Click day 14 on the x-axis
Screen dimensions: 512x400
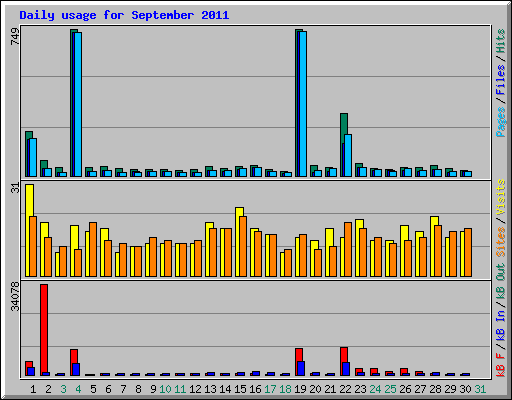click(x=225, y=389)
